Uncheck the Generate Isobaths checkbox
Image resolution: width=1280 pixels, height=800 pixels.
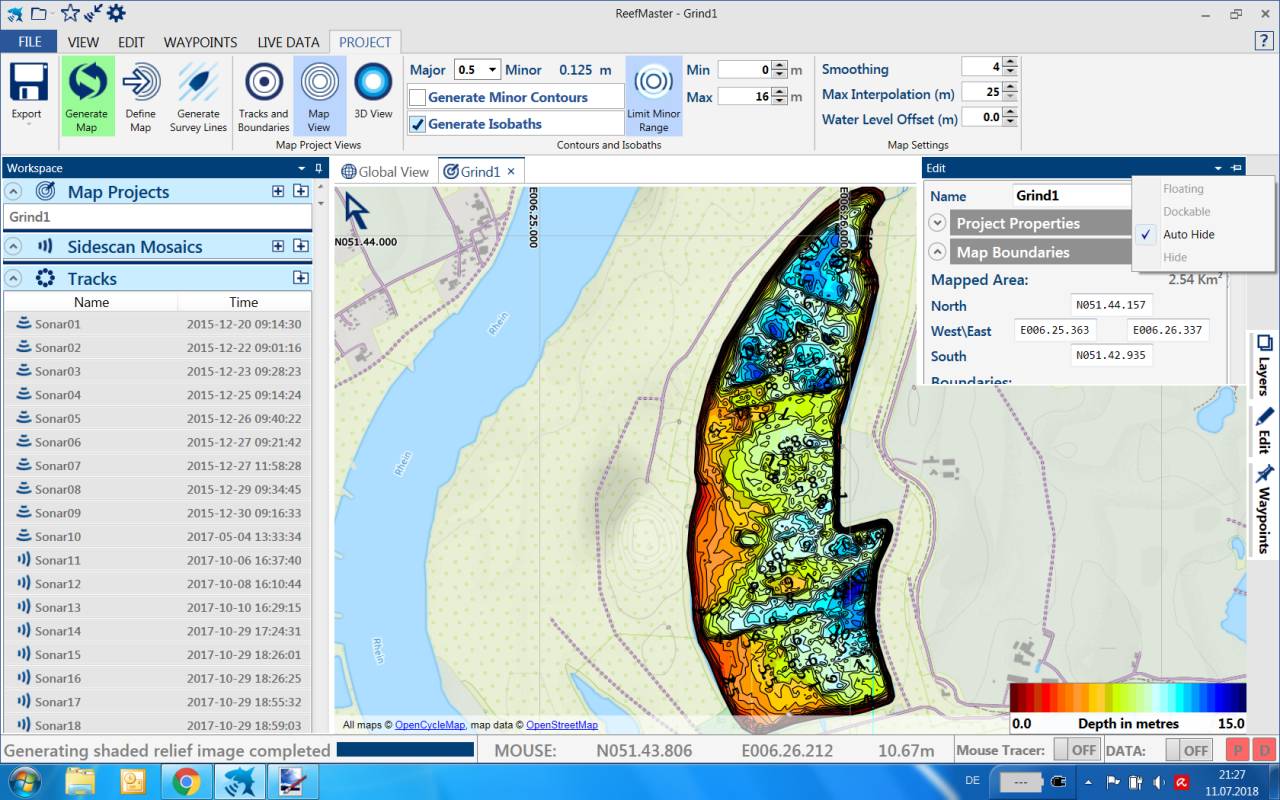[x=418, y=124]
